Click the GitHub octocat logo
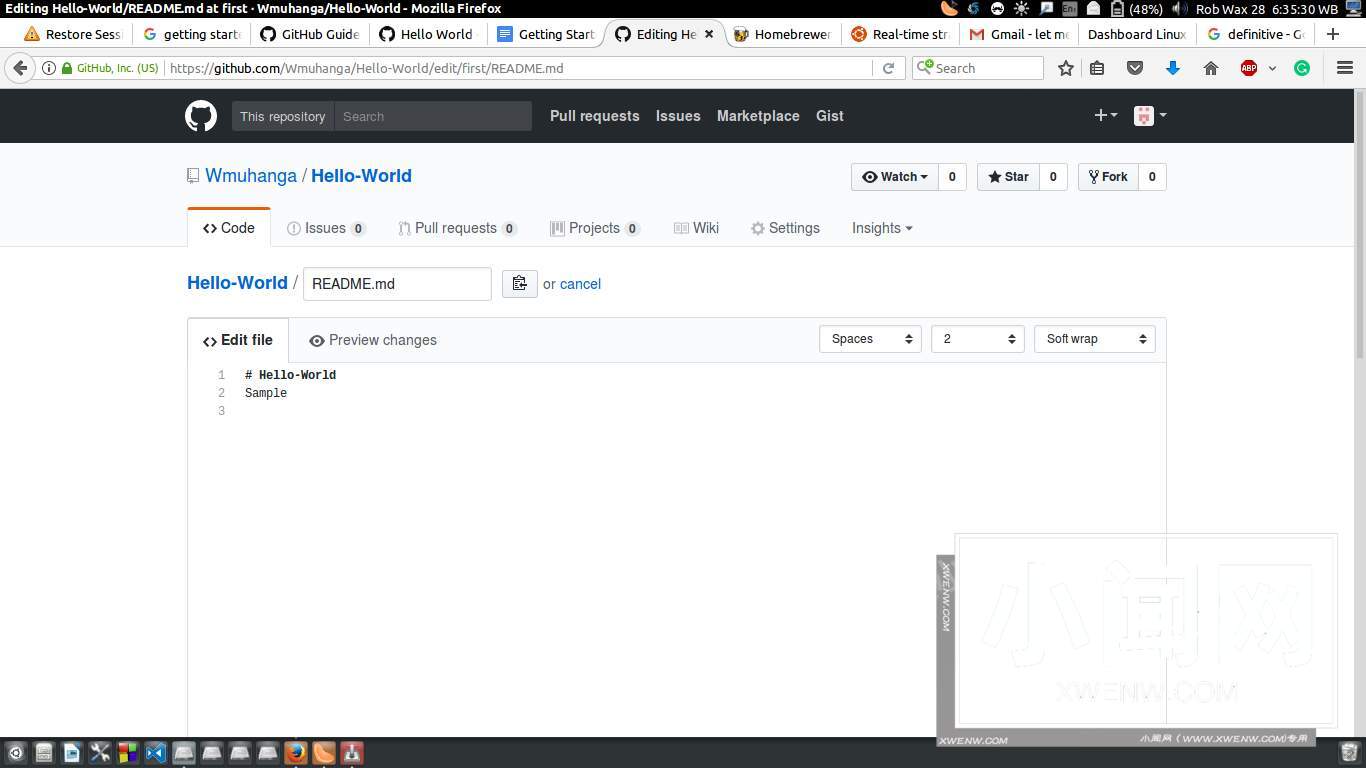1366x768 pixels. pos(201,116)
